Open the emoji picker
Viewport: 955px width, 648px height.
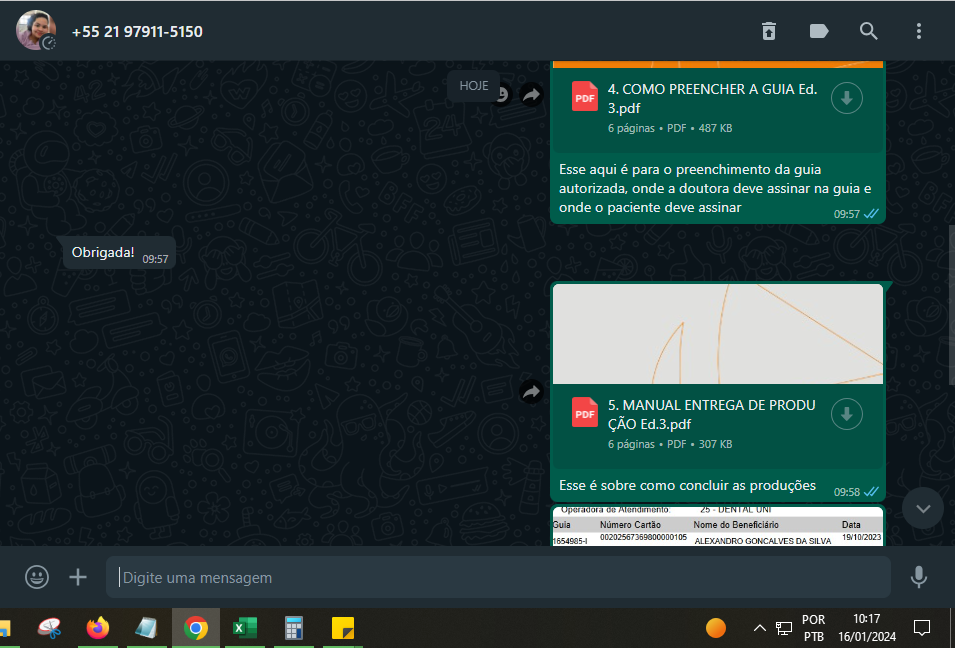click(37, 577)
